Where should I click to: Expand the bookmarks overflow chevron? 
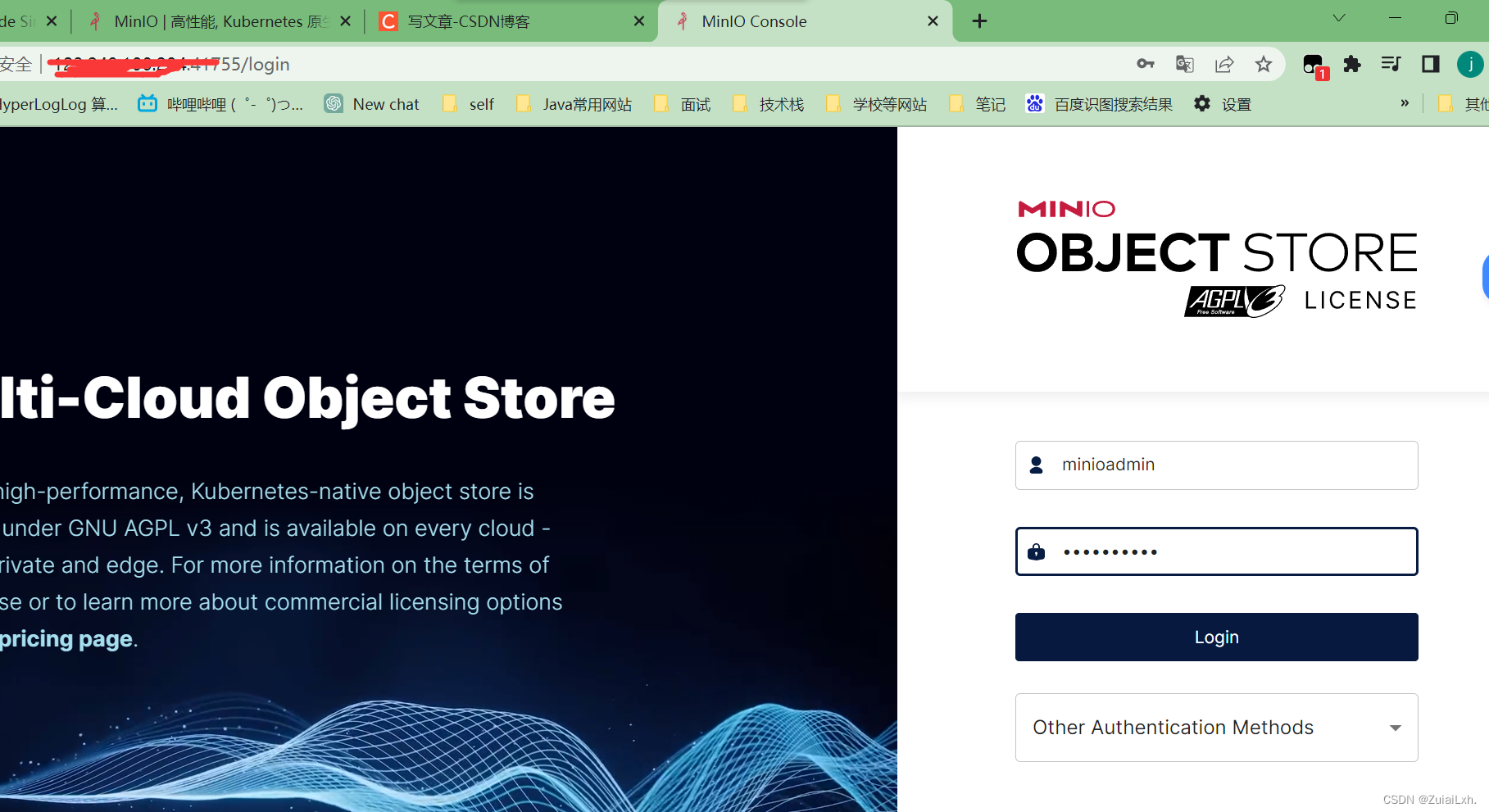coord(1404,103)
